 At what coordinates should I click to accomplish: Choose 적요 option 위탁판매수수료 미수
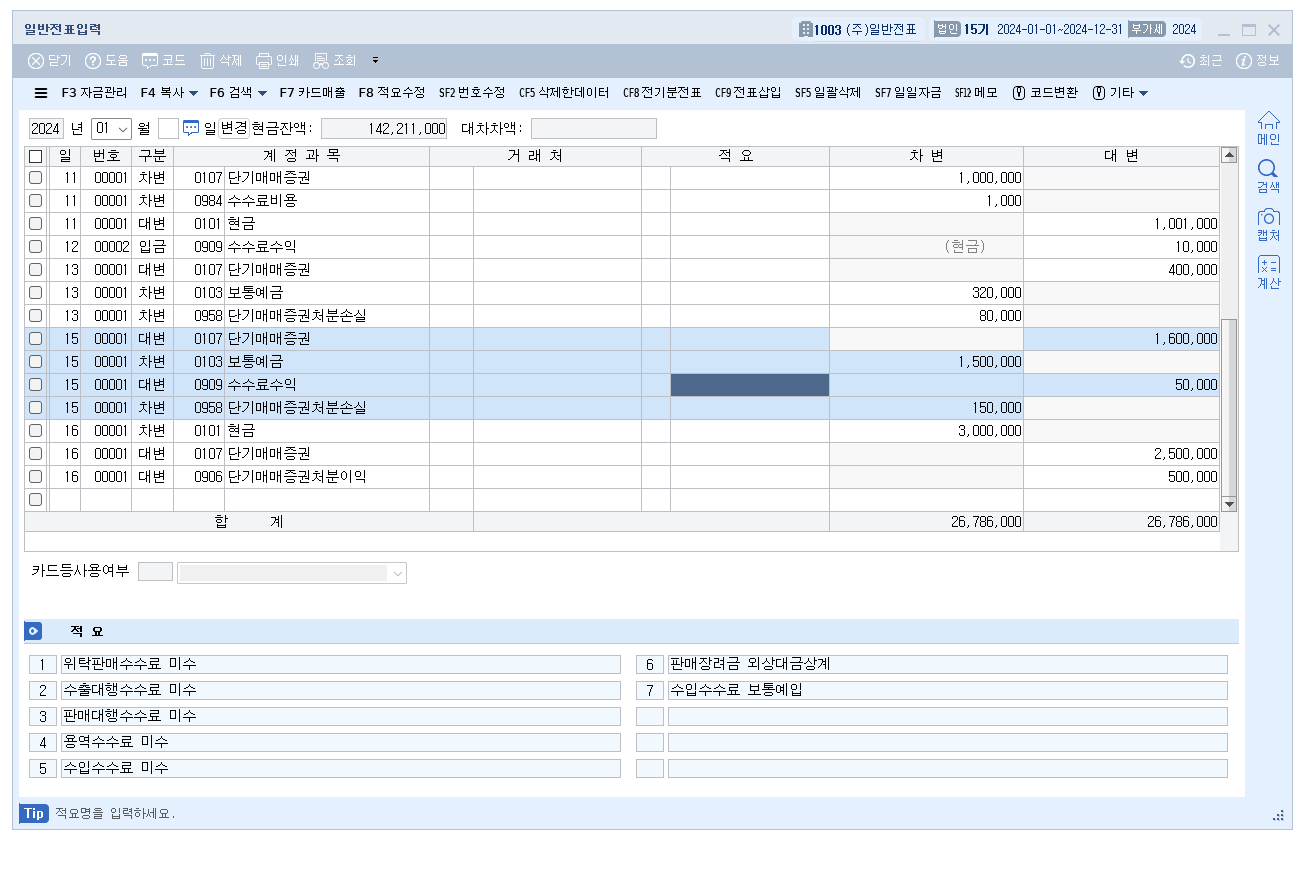coord(340,665)
